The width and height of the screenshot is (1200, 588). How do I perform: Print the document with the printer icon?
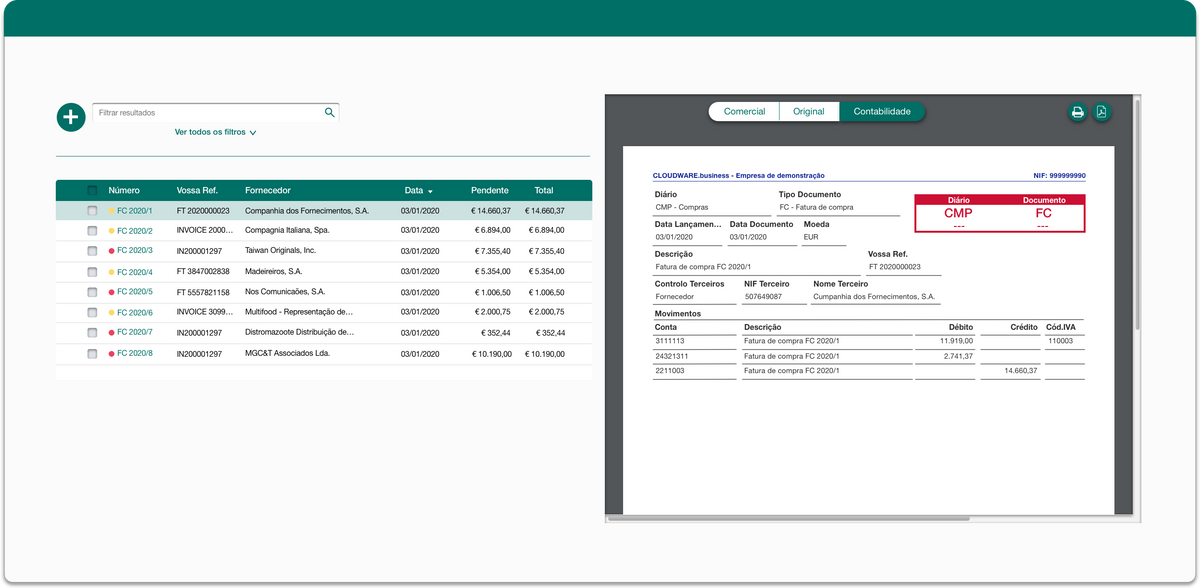[1078, 112]
